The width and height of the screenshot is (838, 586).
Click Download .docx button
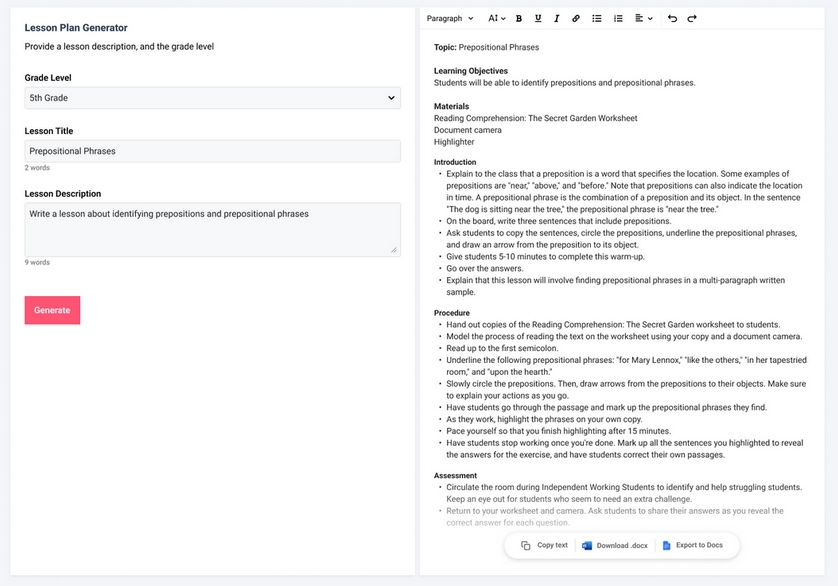coord(615,545)
